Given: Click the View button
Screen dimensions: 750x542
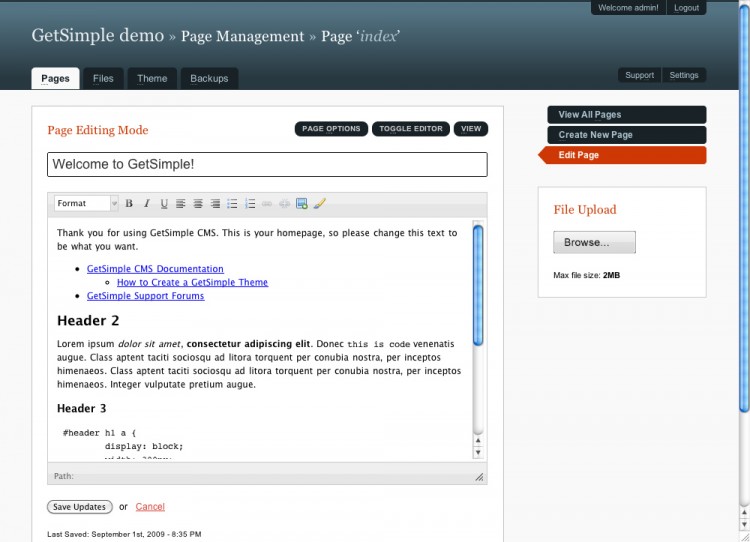Looking at the screenshot, I should point(471,129).
